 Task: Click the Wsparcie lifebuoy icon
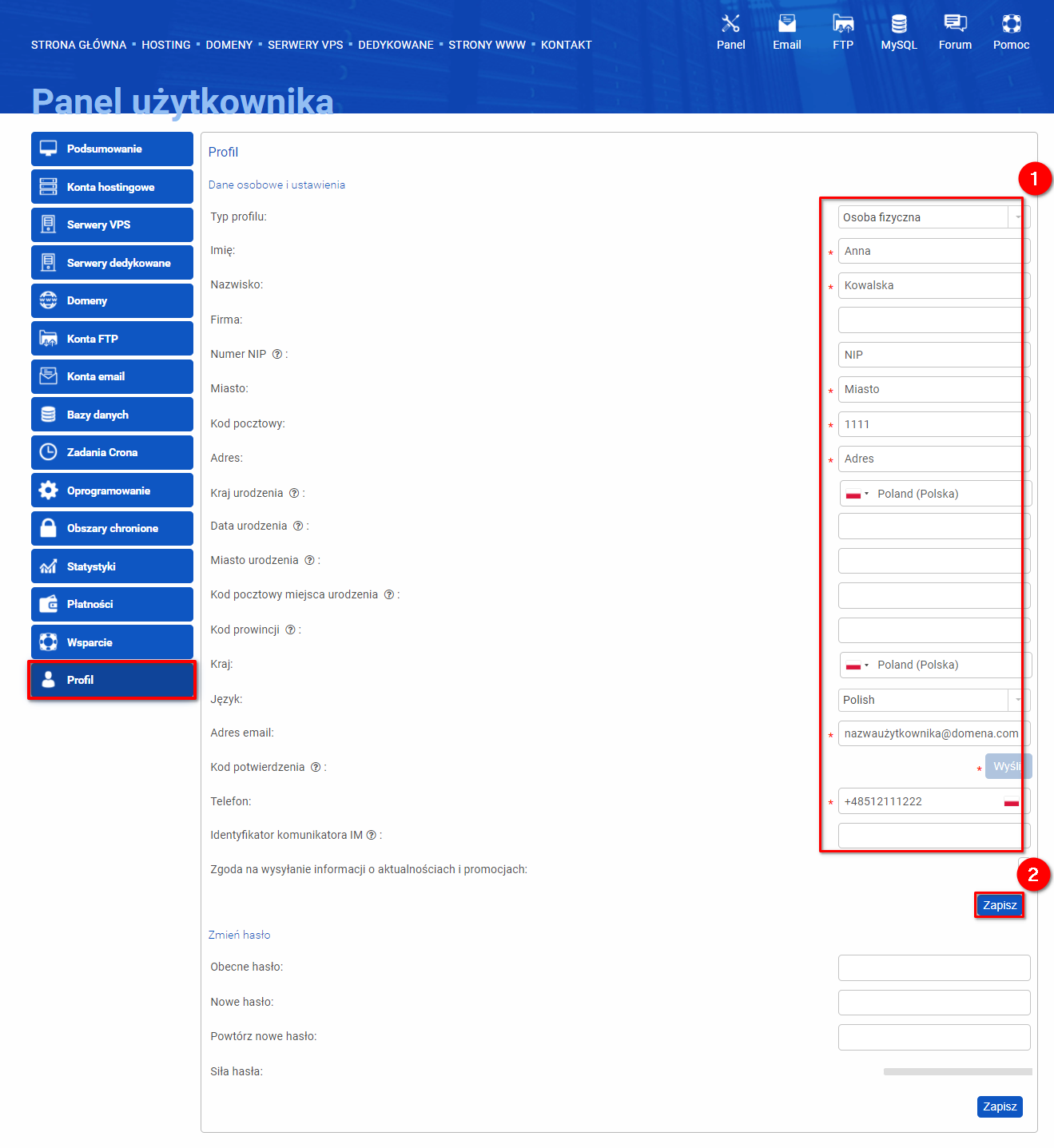(x=49, y=642)
